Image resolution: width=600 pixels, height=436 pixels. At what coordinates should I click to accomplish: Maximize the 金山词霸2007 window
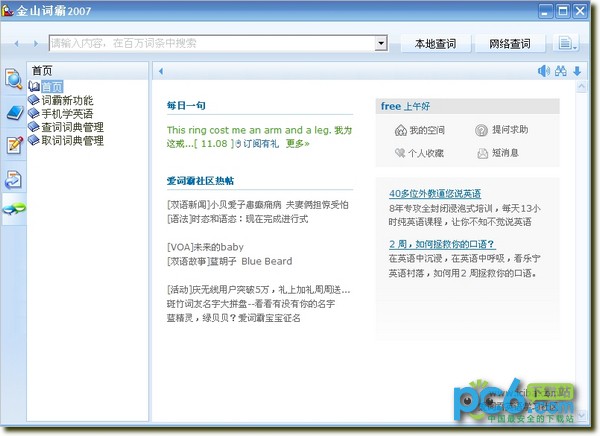562,11
